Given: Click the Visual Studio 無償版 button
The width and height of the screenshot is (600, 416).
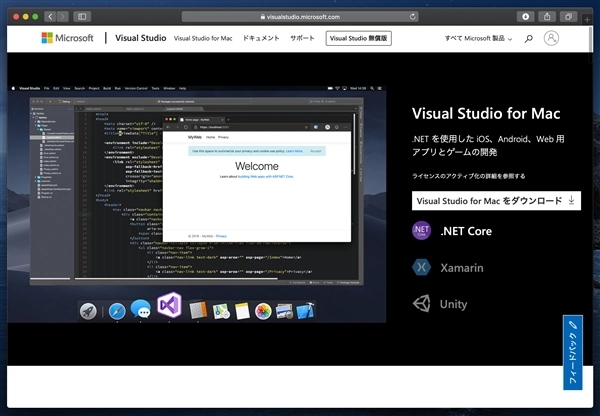Looking at the screenshot, I should 359,38.
